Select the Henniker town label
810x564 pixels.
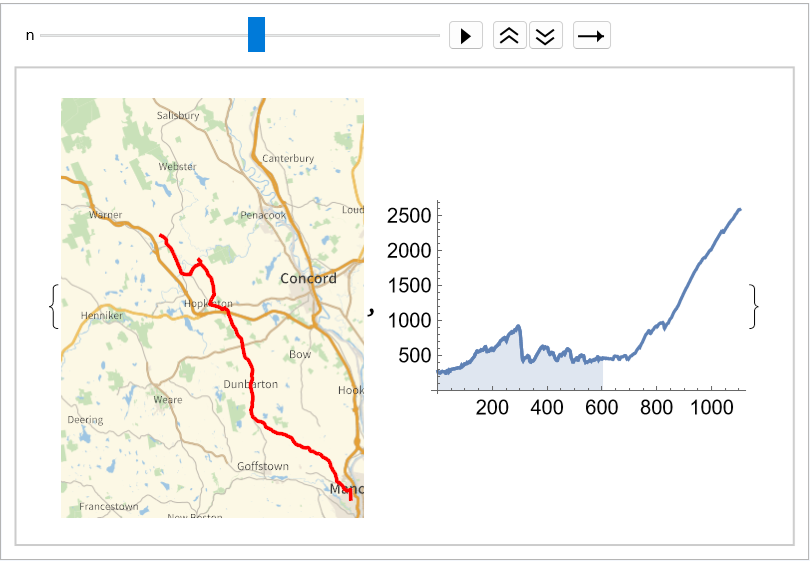(101, 315)
